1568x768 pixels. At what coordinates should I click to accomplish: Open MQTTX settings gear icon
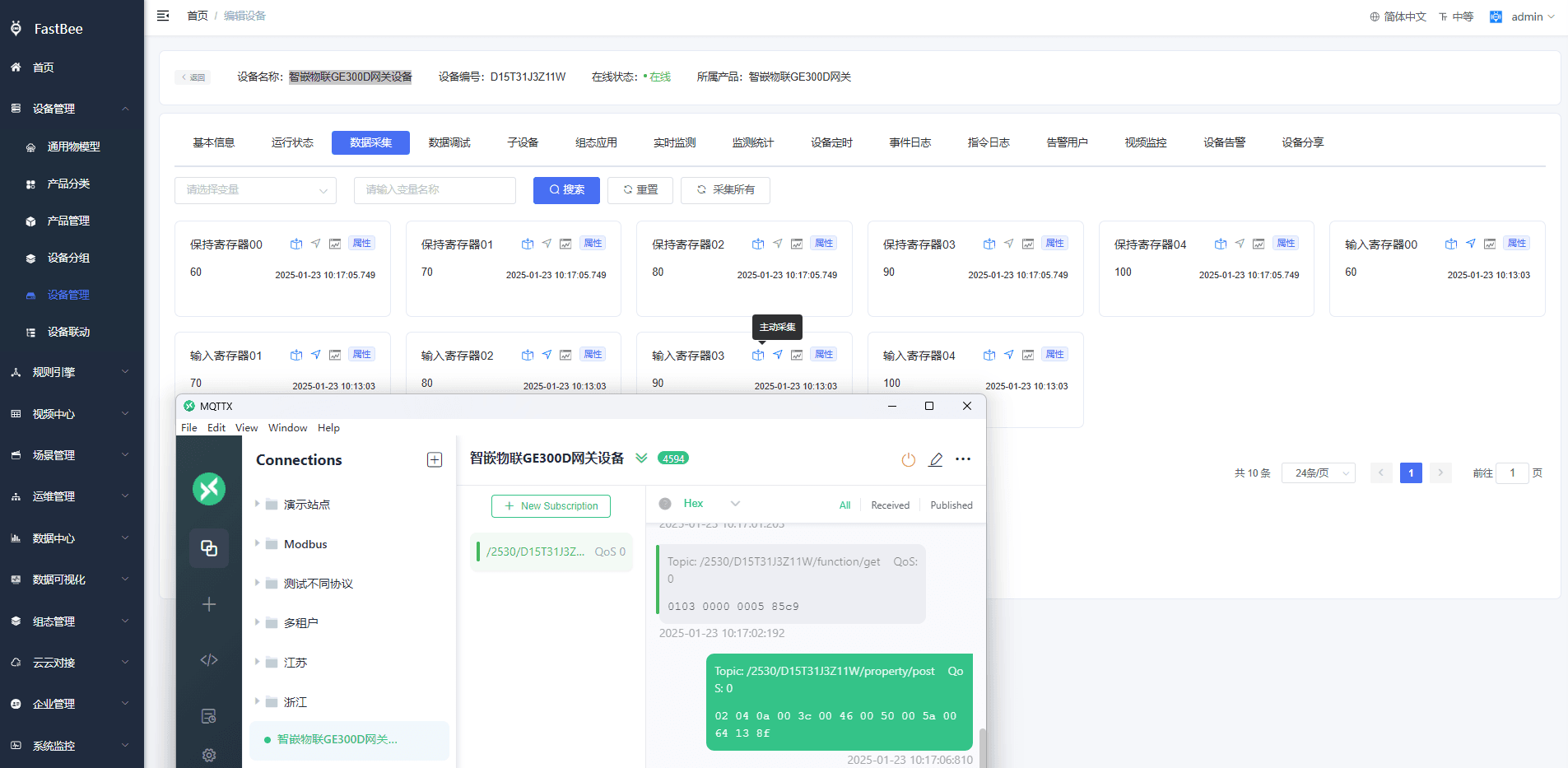point(209,755)
